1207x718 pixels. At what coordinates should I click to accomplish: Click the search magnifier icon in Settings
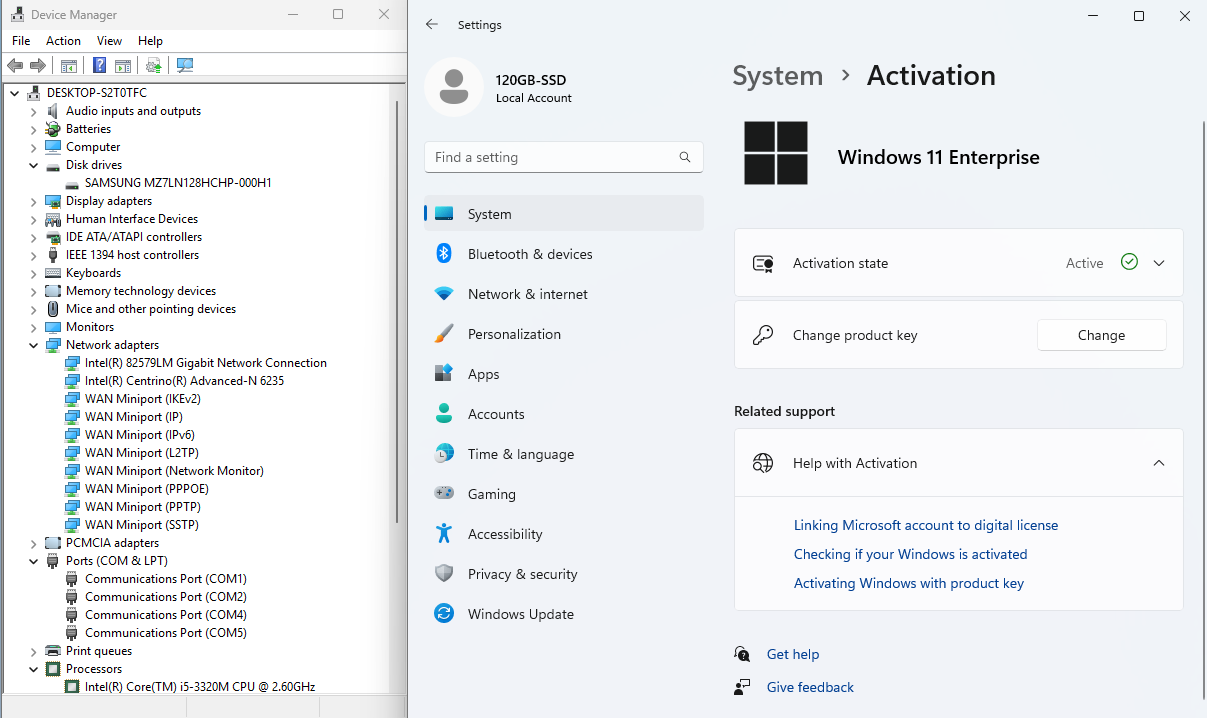coord(685,157)
